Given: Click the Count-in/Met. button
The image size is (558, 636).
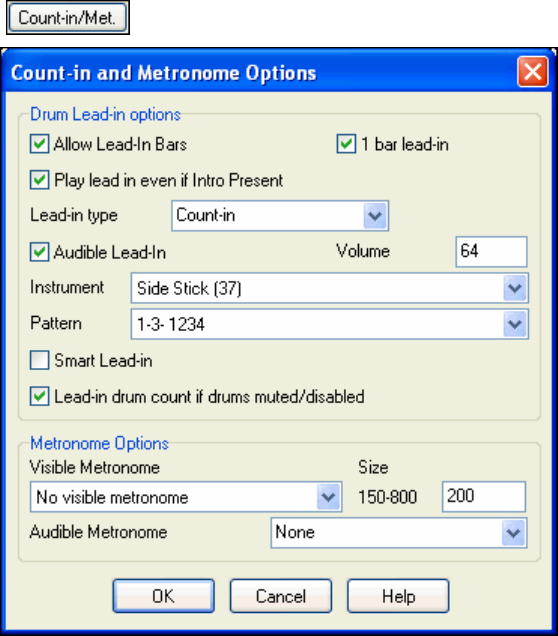Looking at the screenshot, I should click(68, 18).
